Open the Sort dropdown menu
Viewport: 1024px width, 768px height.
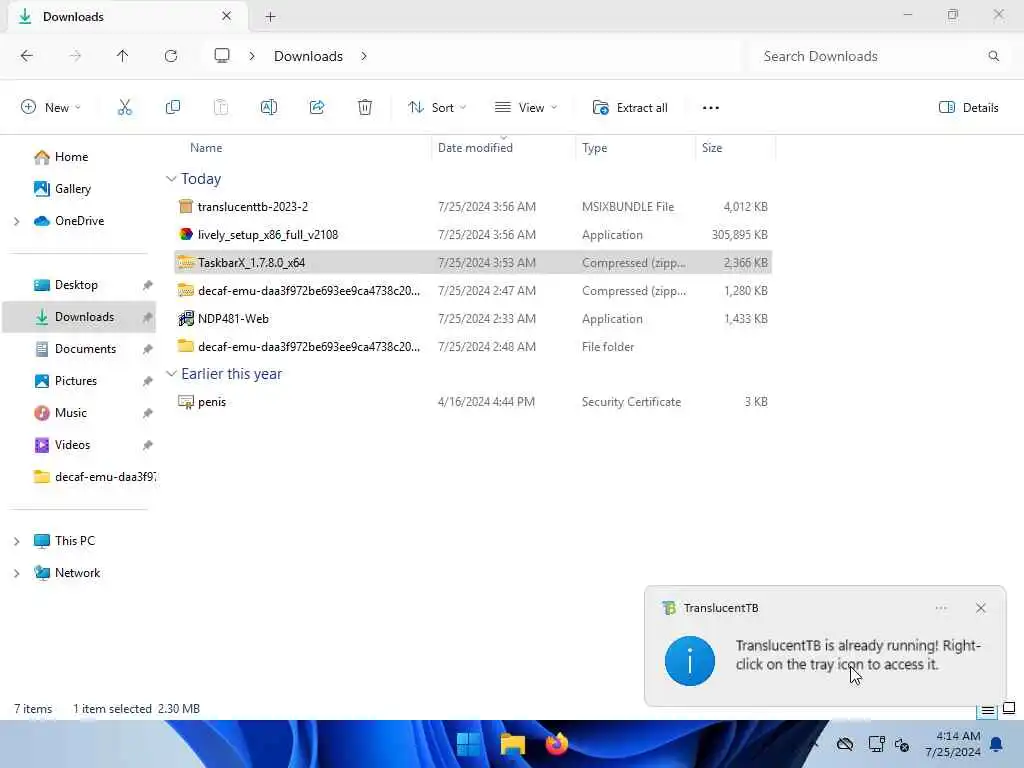coord(437,108)
